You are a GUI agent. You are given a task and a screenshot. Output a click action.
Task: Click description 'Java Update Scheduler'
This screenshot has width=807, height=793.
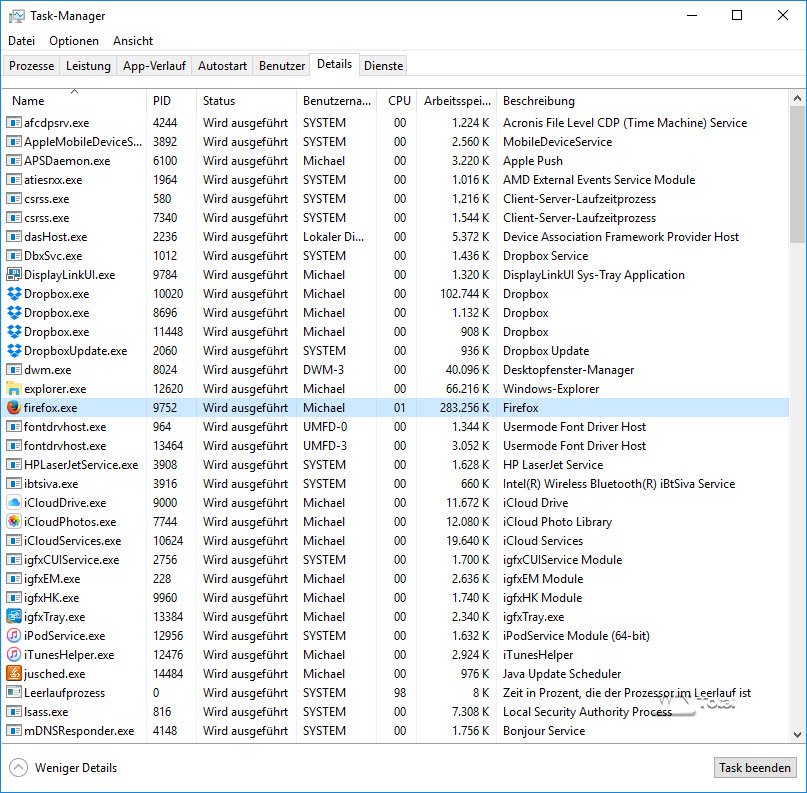coord(562,674)
